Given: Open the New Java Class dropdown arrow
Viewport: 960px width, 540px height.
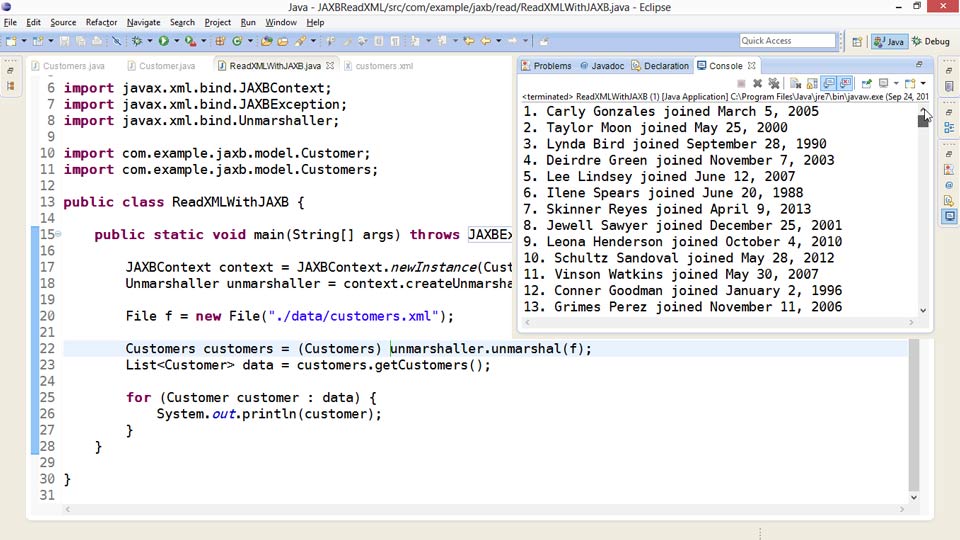Looking at the screenshot, I should (250, 41).
